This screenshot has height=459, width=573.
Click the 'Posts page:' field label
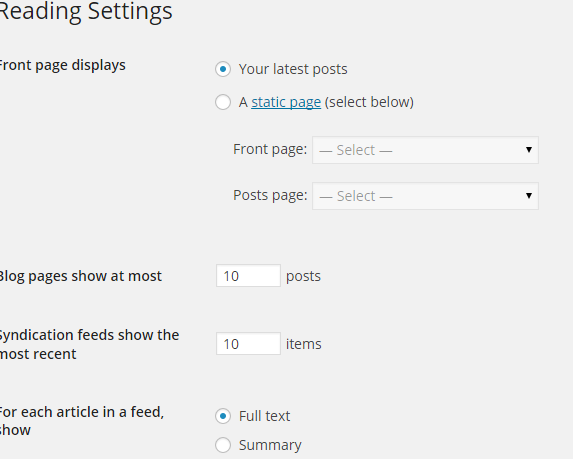click(270, 196)
